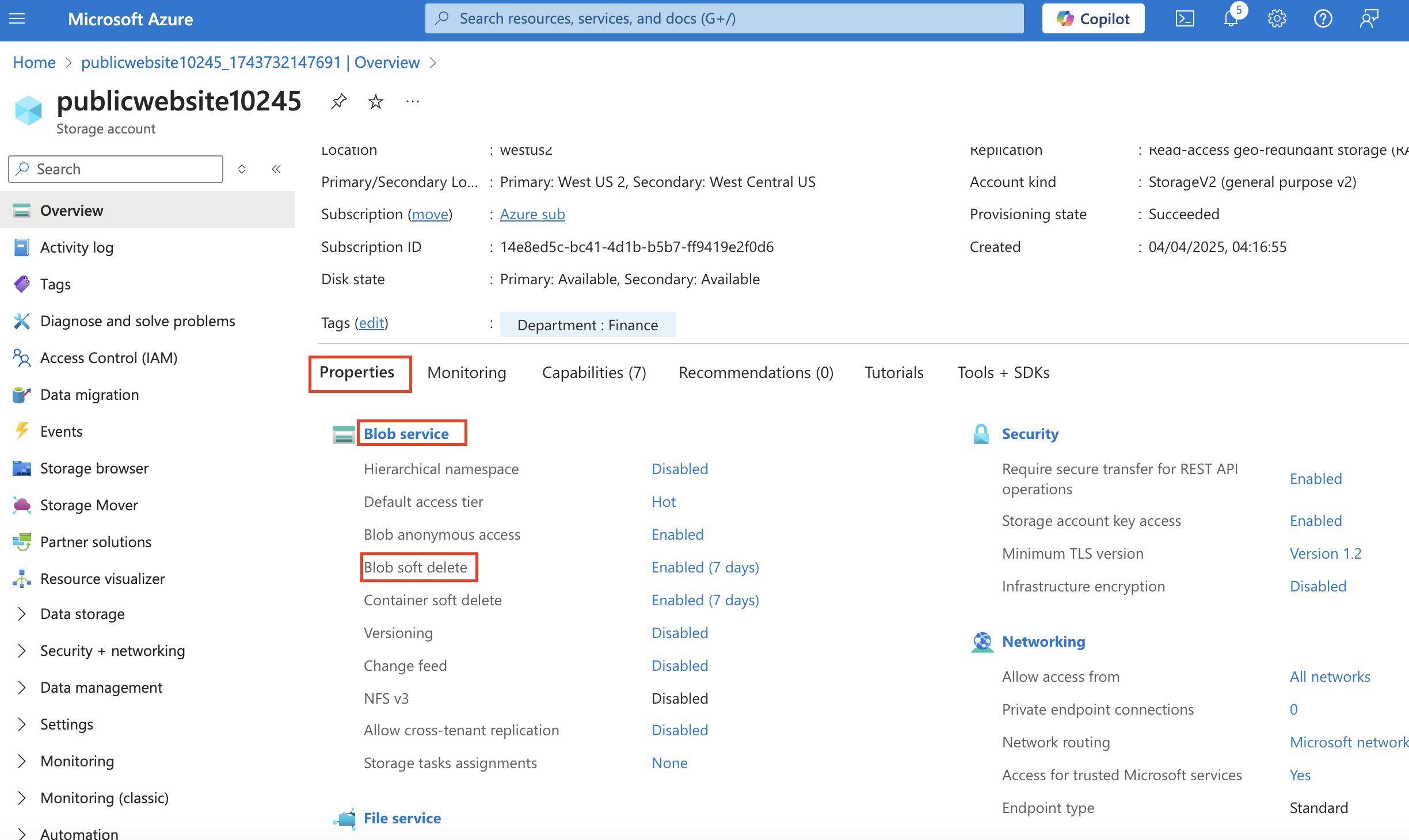Click Versioning Disabled value
1409x840 pixels.
tap(680, 633)
